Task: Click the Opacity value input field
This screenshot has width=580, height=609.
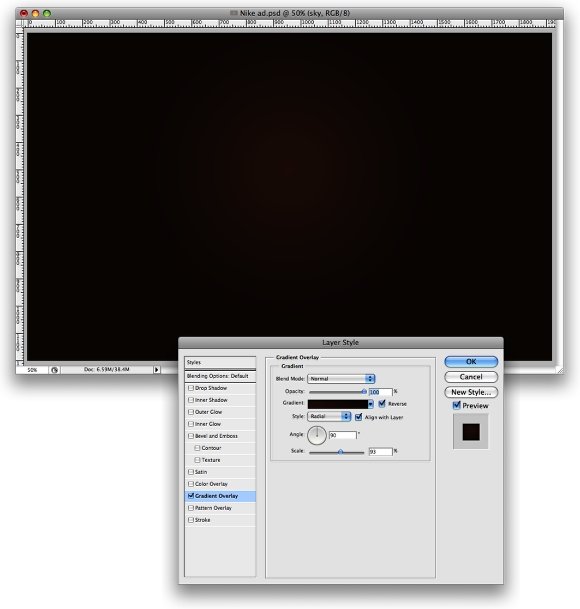Action: (380, 392)
